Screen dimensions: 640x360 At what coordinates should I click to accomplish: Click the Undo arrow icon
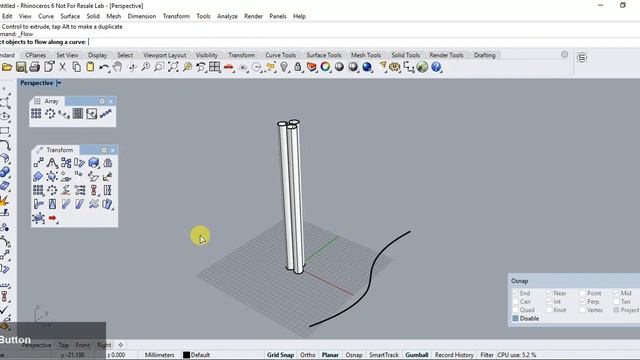coord(104,67)
